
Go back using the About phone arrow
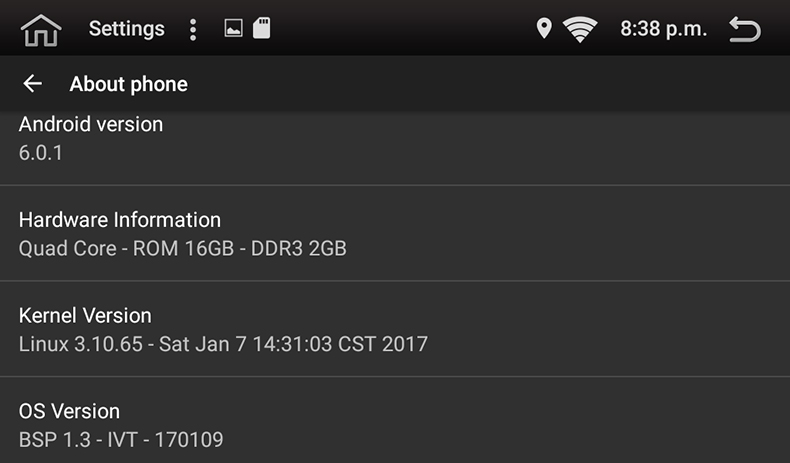pyautogui.click(x=32, y=84)
